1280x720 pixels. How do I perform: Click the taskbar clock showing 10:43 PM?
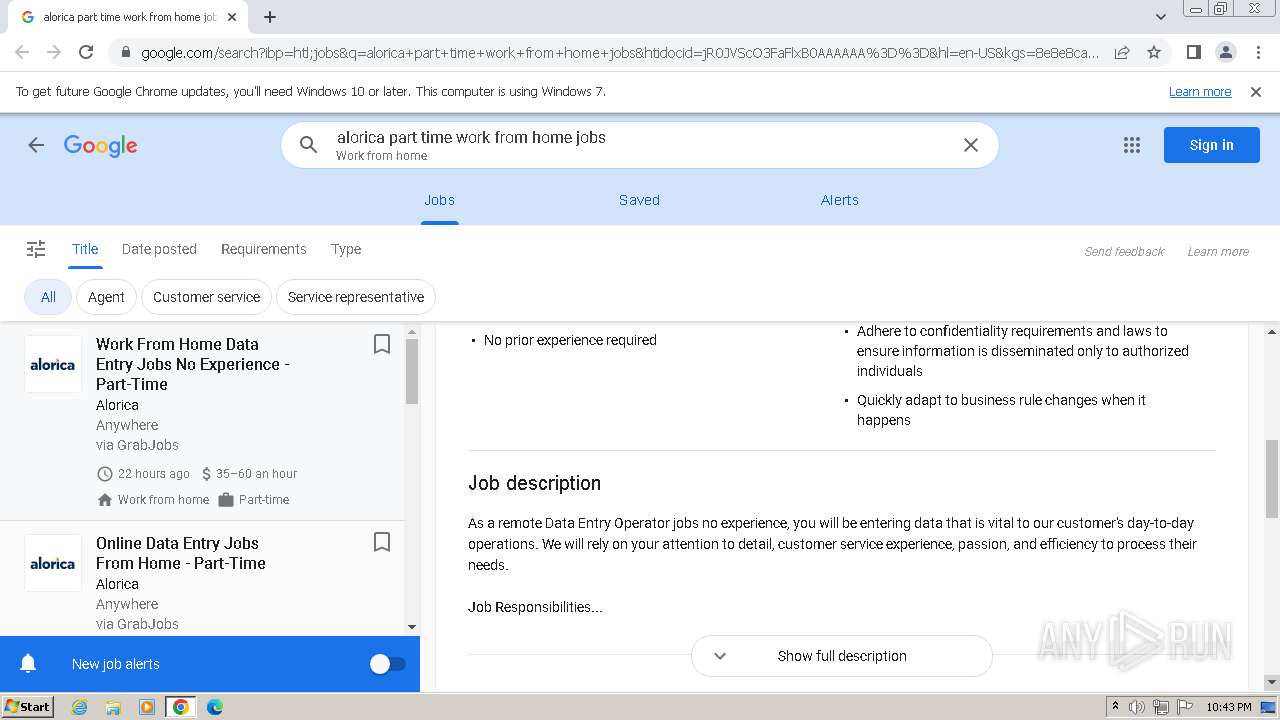(1229, 707)
